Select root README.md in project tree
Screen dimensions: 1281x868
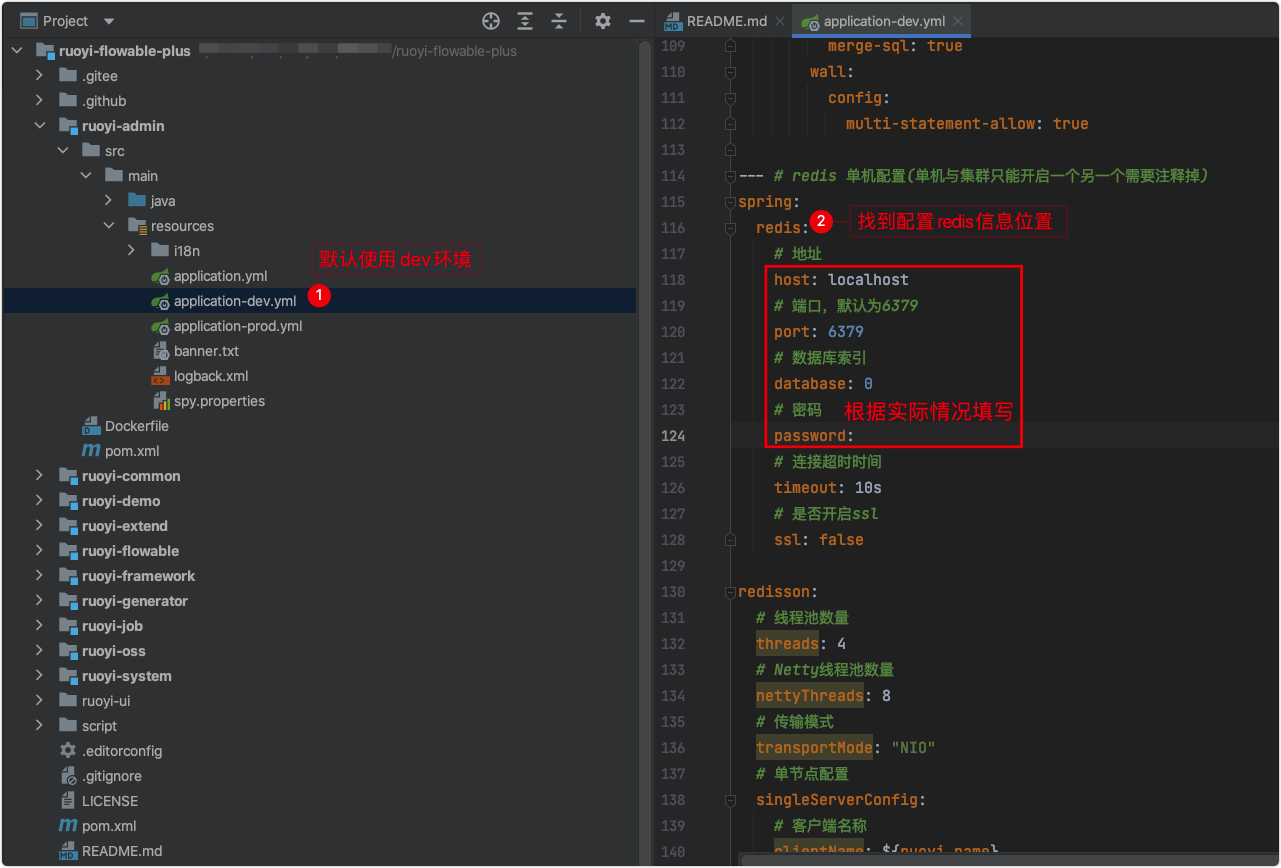pos(122,851)
